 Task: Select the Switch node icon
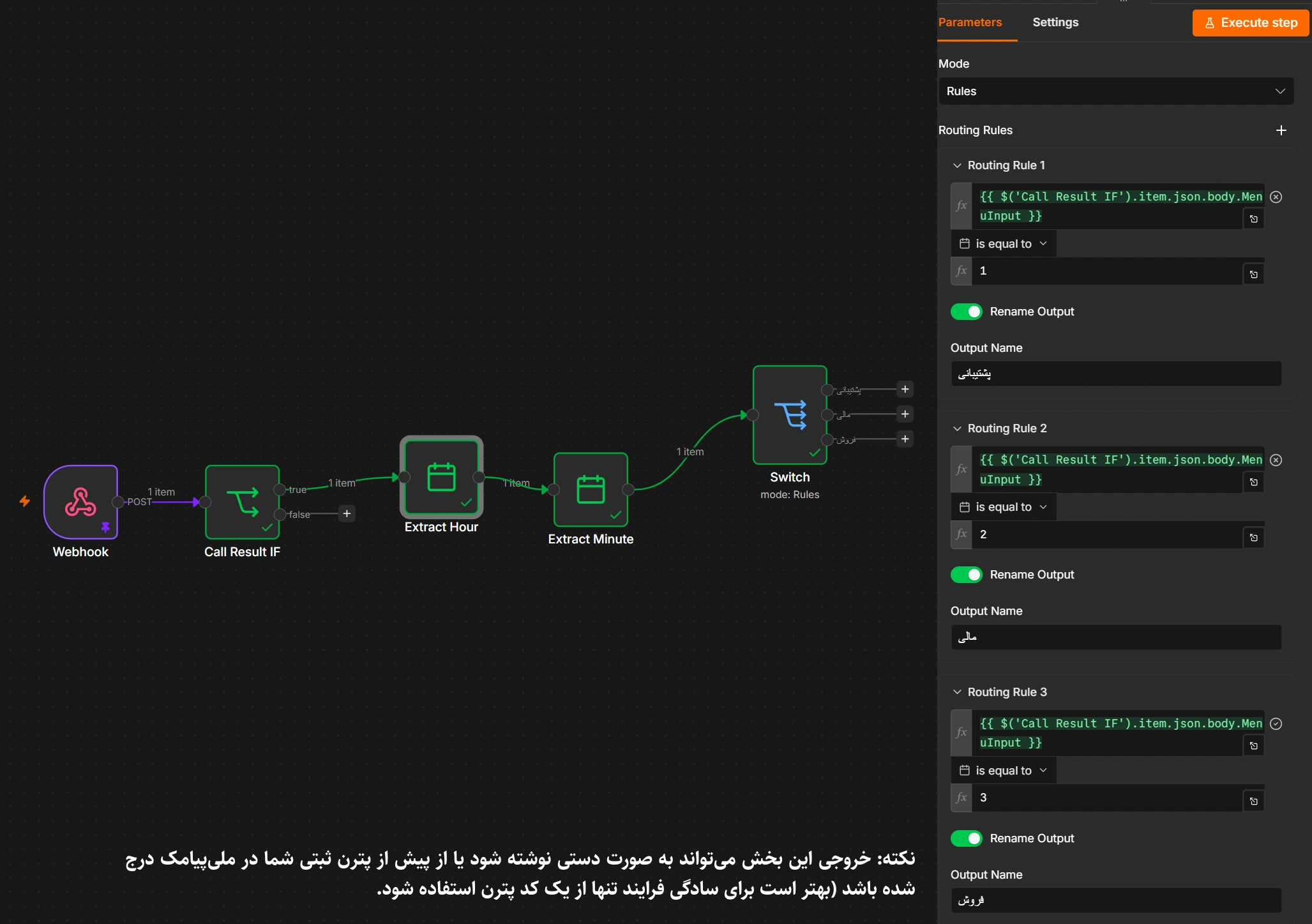[x=790, y=415]
